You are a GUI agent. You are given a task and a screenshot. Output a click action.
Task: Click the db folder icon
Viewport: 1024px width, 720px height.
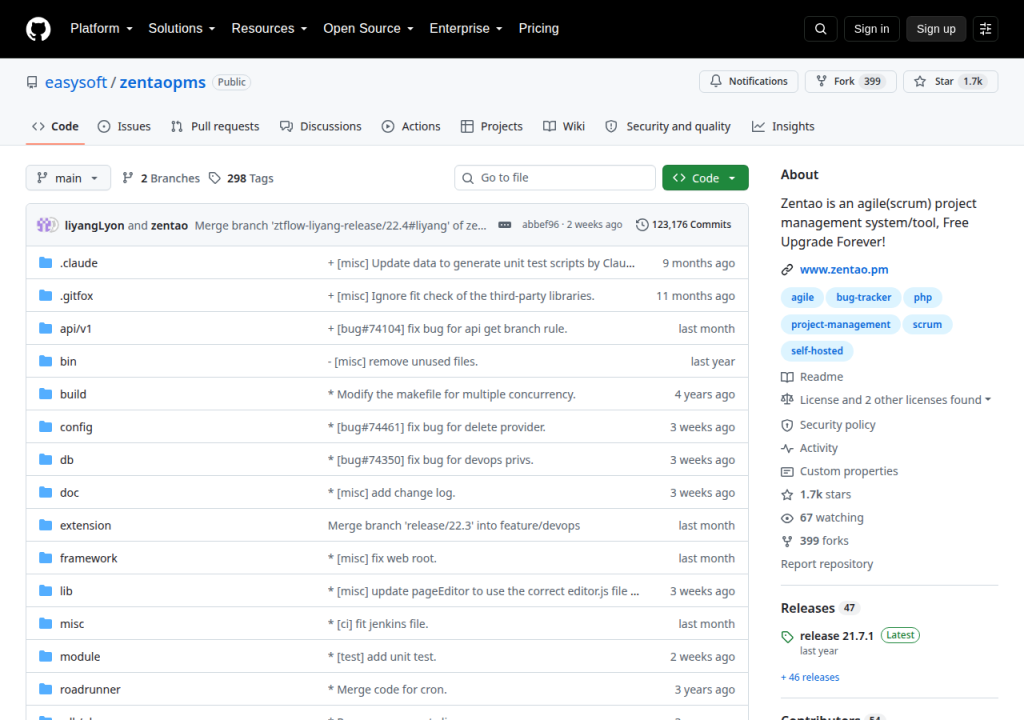pyautogui.click(x=45, y=459)
